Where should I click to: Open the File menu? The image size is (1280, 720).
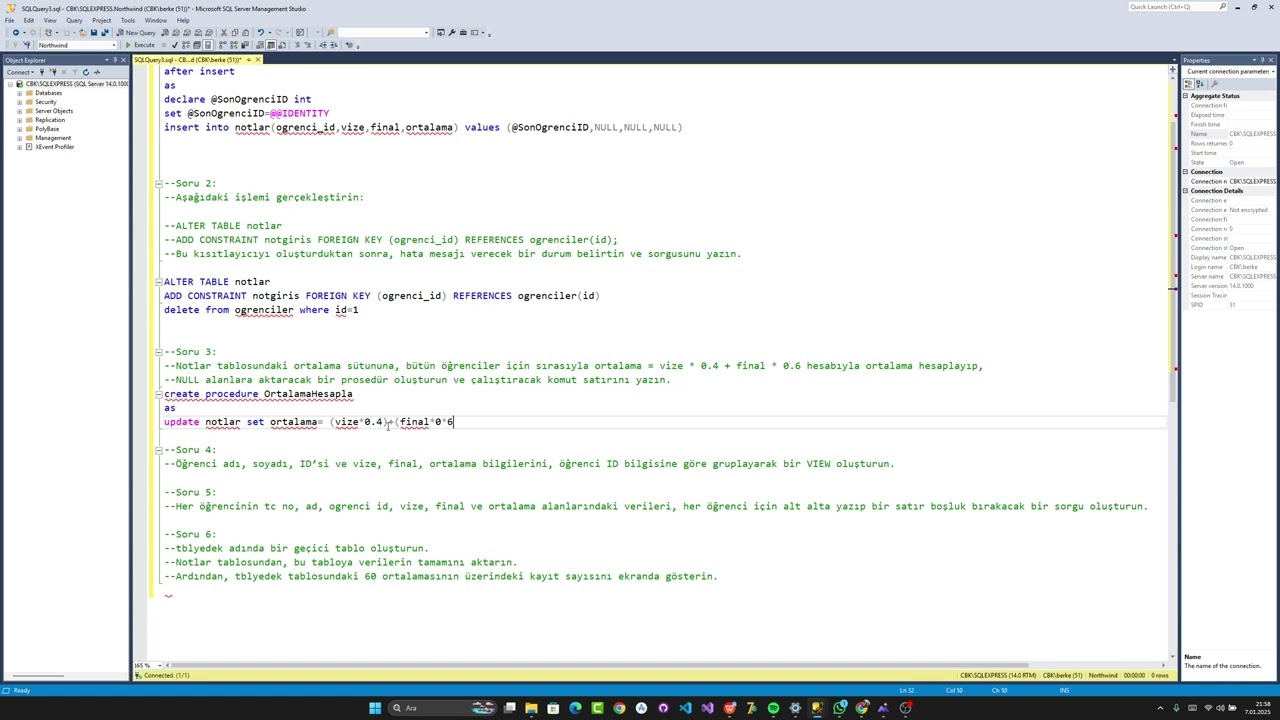coord(9,20)
